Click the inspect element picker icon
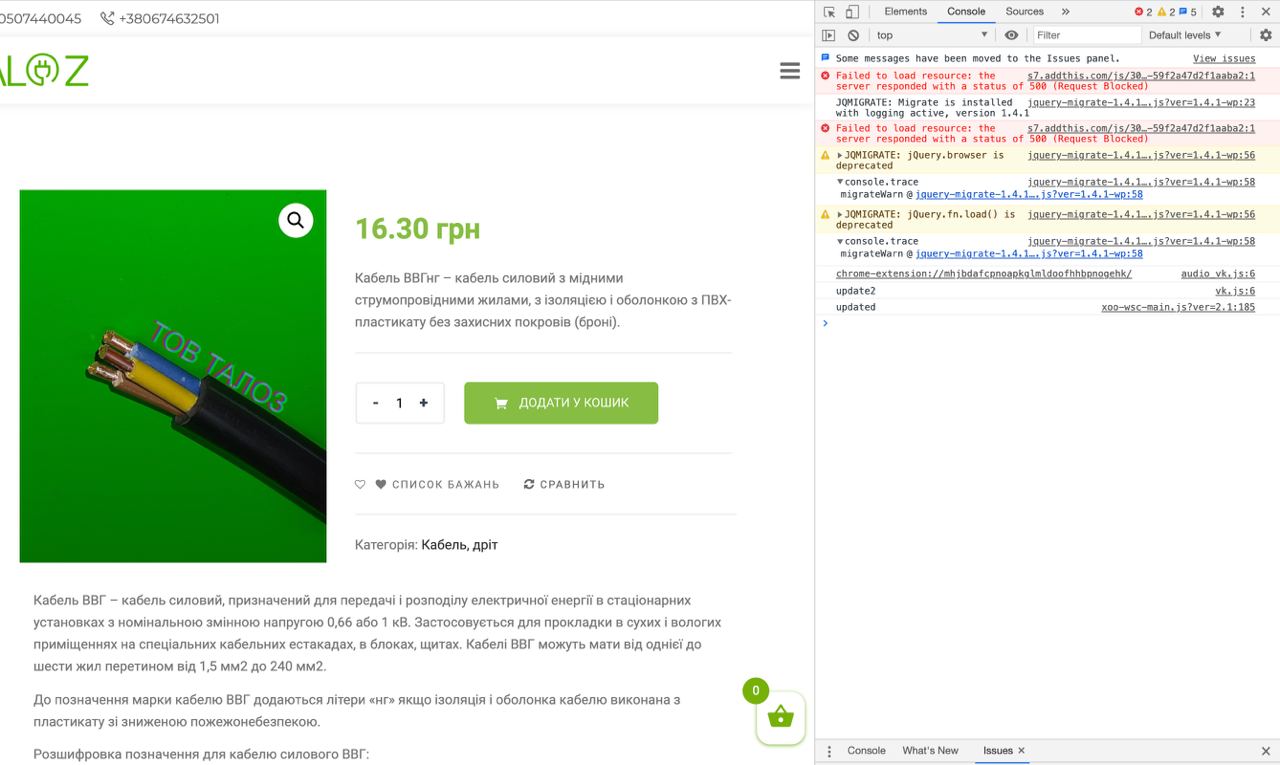The width and height of the screenshot is (1280, 765). [829, 12]
